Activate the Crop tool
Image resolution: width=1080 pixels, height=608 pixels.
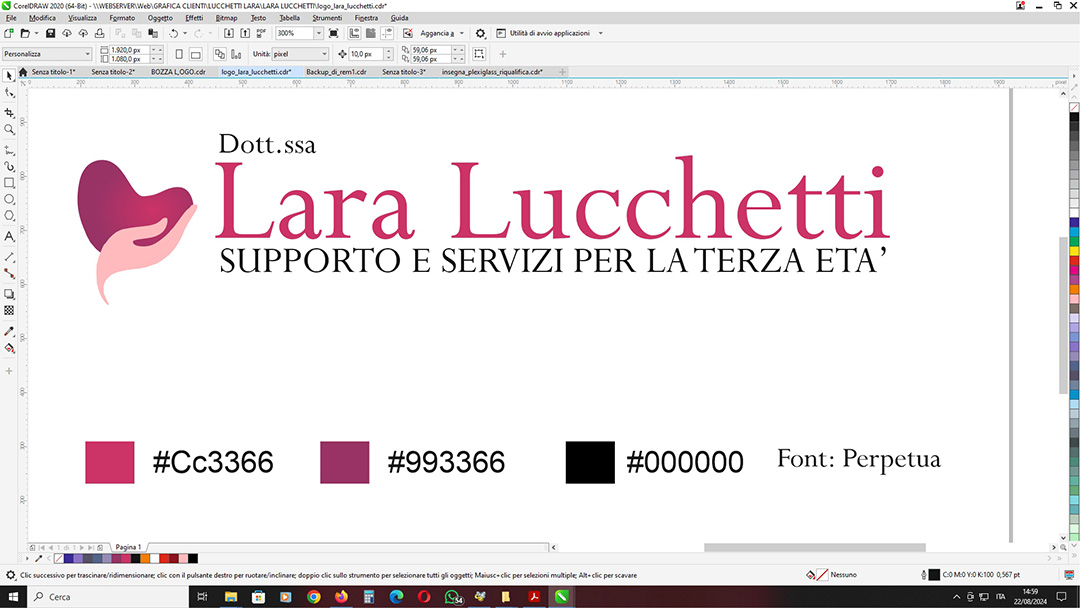pos(9,112)
